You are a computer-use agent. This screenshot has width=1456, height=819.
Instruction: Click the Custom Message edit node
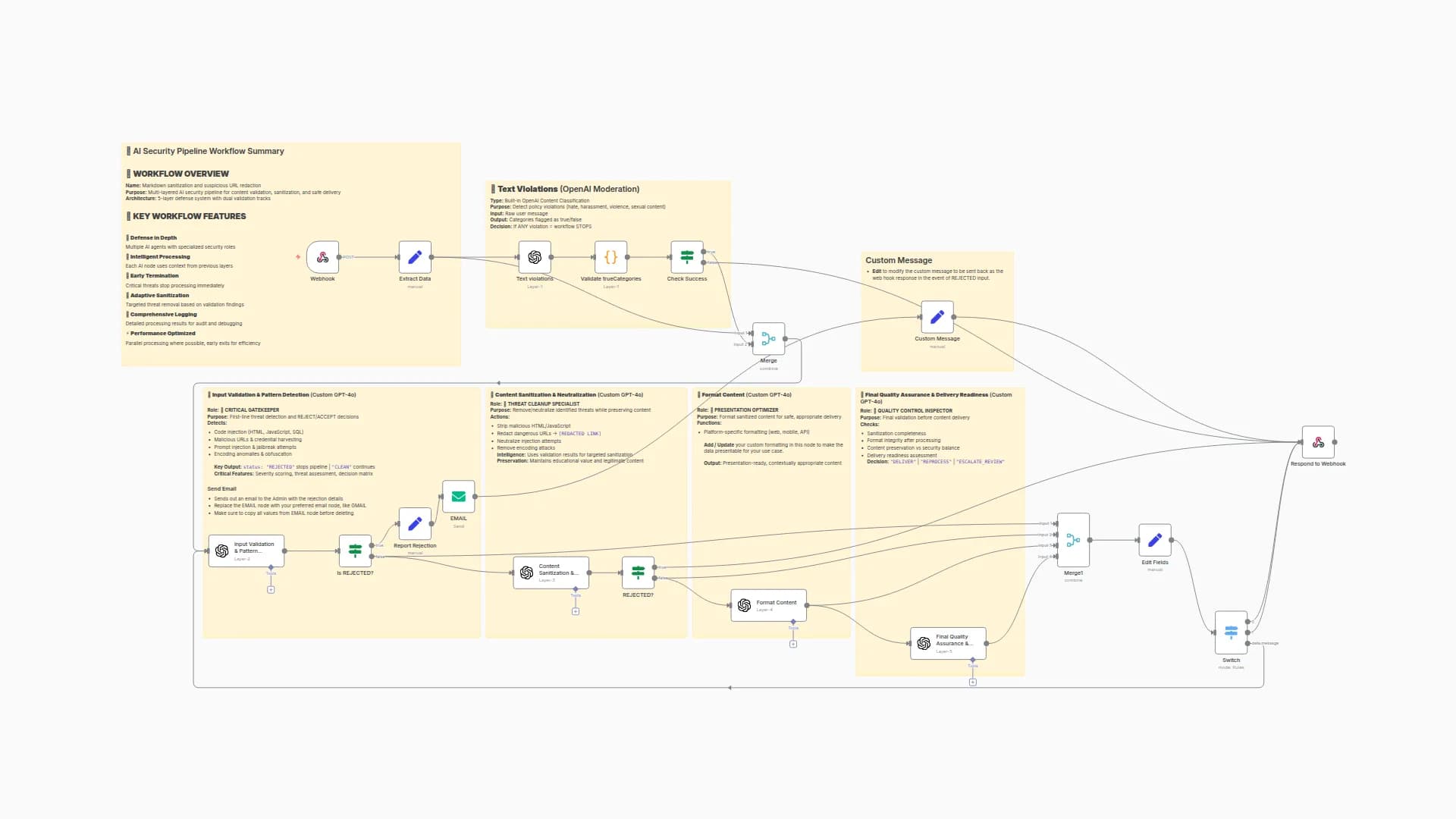click(937, 317)
